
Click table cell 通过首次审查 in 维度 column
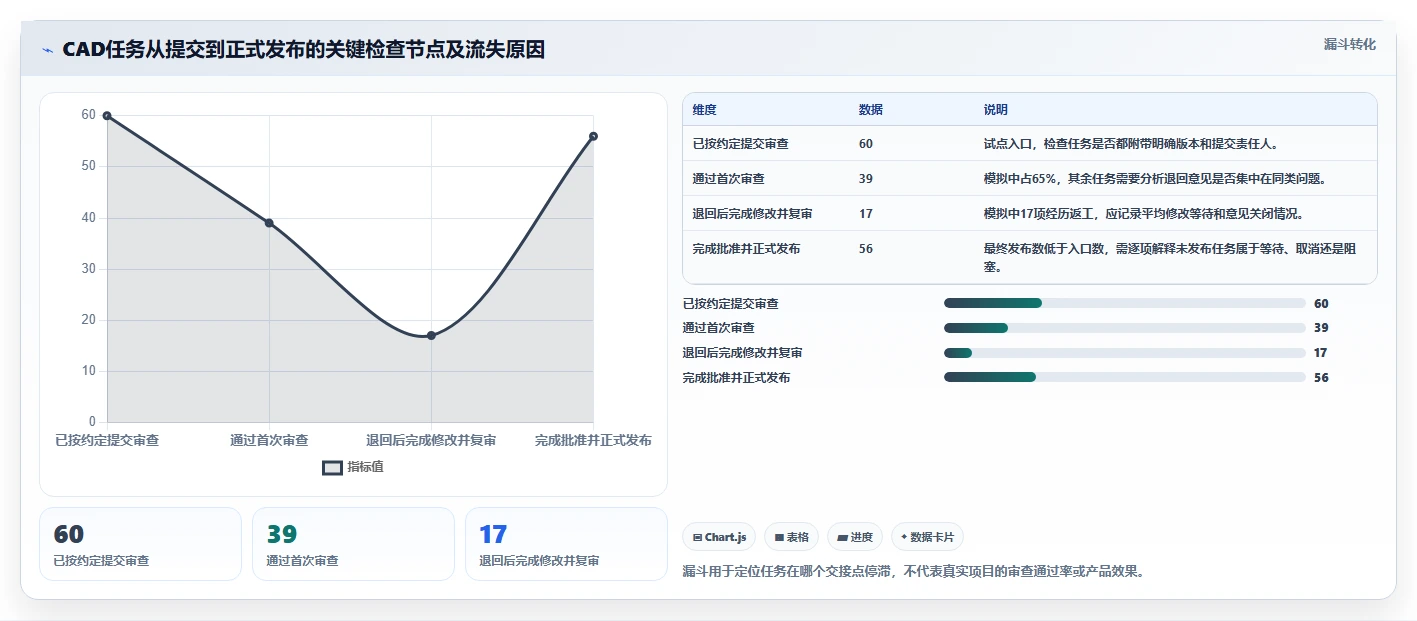pos(729,178)
